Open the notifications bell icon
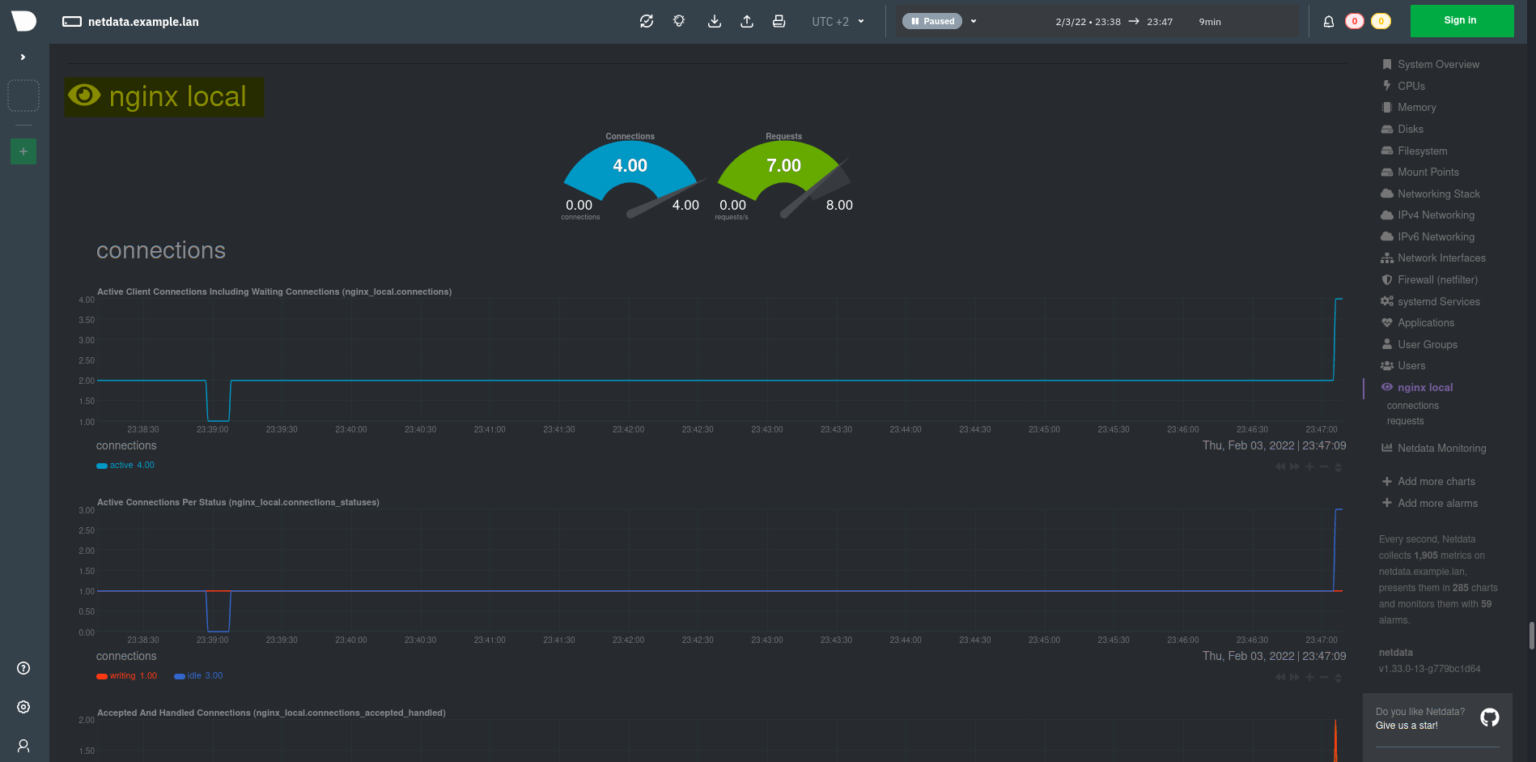Screen dimensions: 1536x762 [1329, 20]
